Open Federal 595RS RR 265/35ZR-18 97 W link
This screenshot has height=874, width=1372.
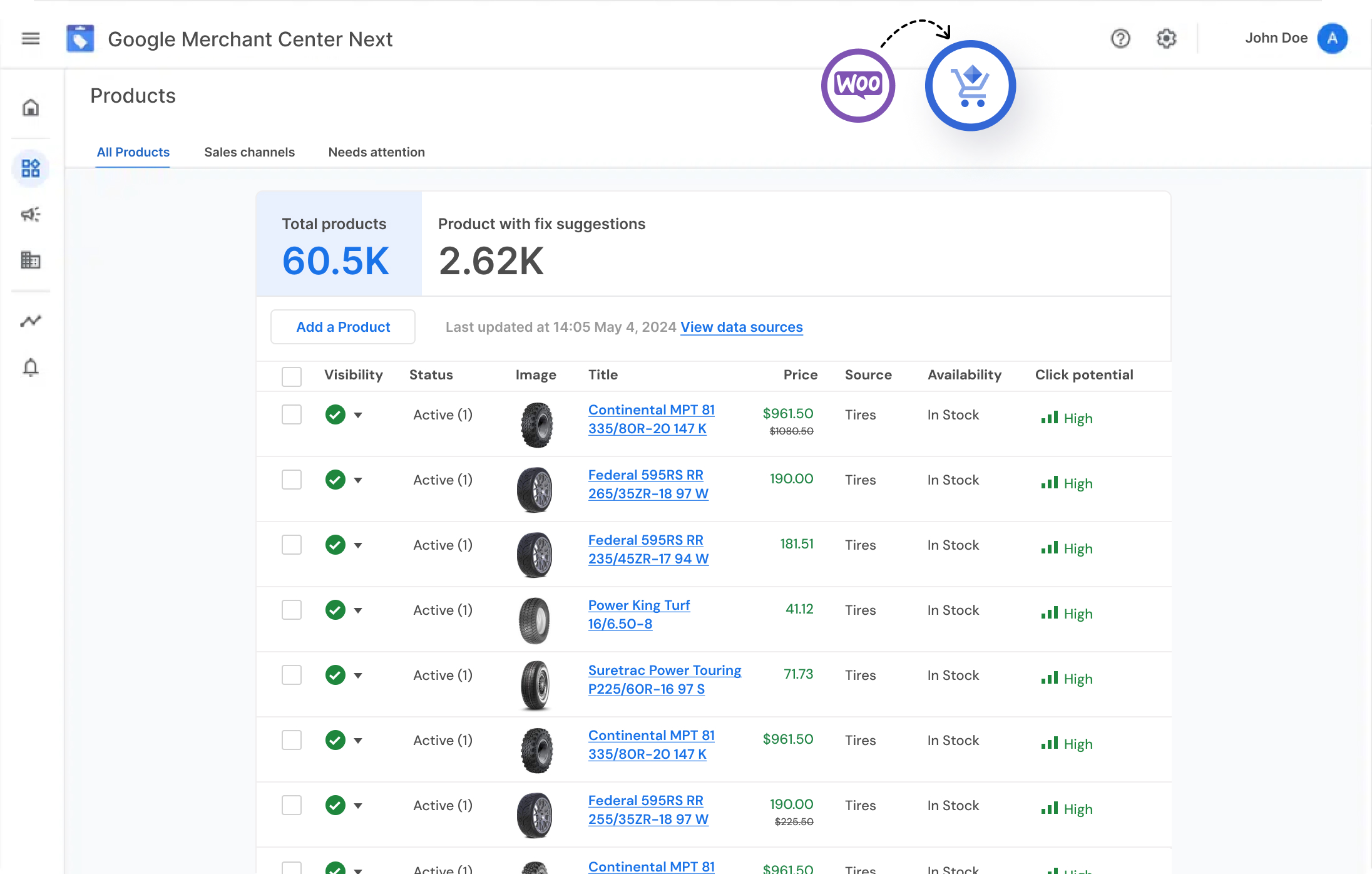[648, 484]
